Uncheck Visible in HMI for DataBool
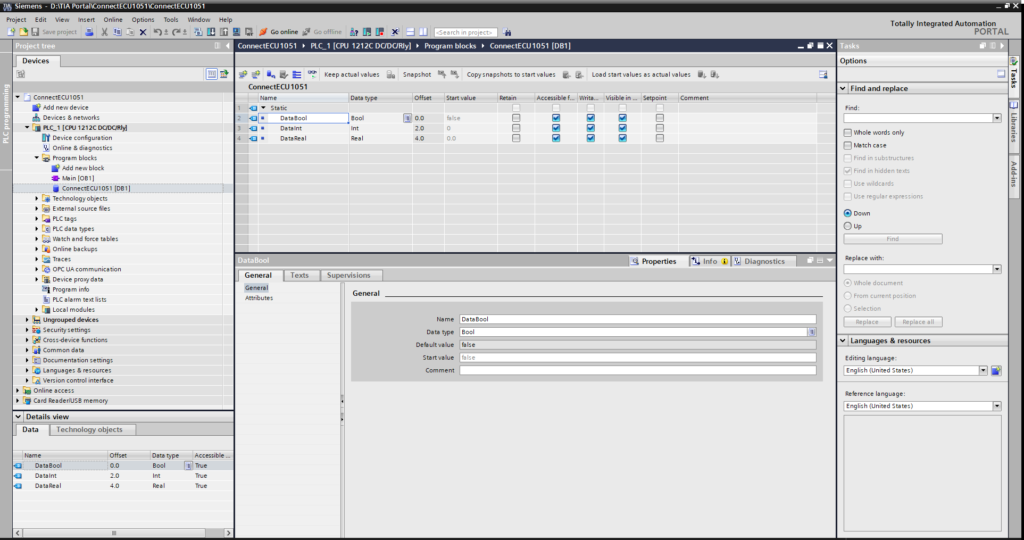 click(x=622, y=118)
